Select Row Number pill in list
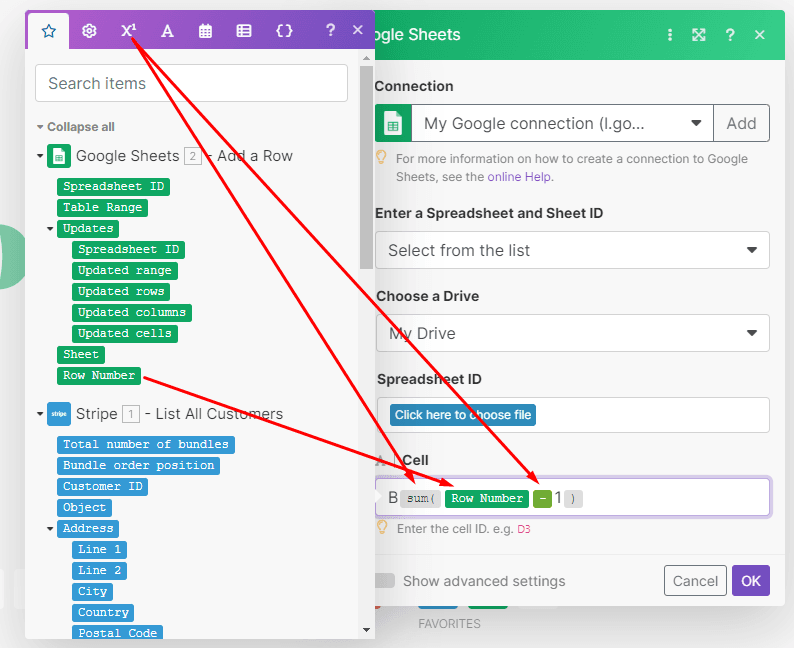Screen dimensions: 794x648 pyautogui.click(x=99, y=376)
